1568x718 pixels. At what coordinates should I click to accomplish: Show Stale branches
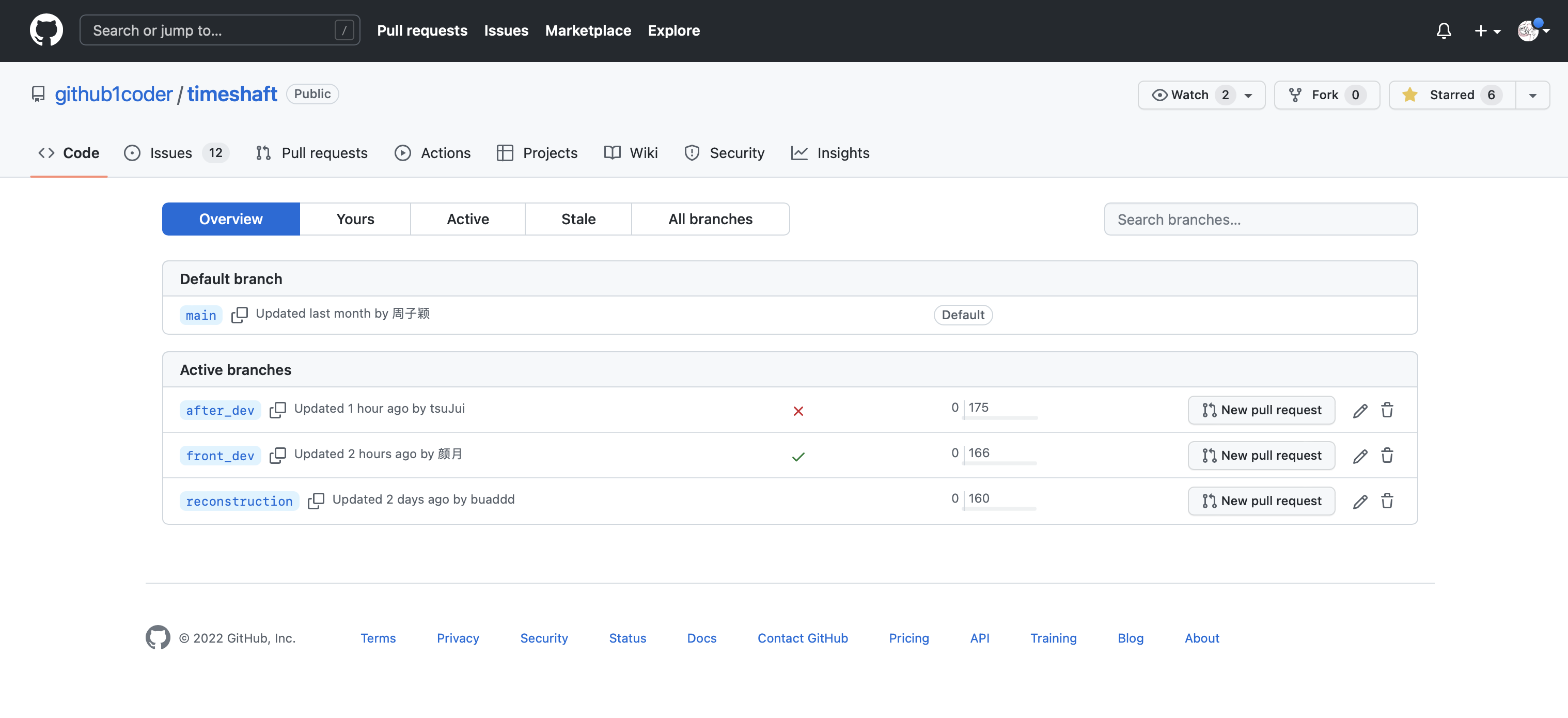click(578, 218)
